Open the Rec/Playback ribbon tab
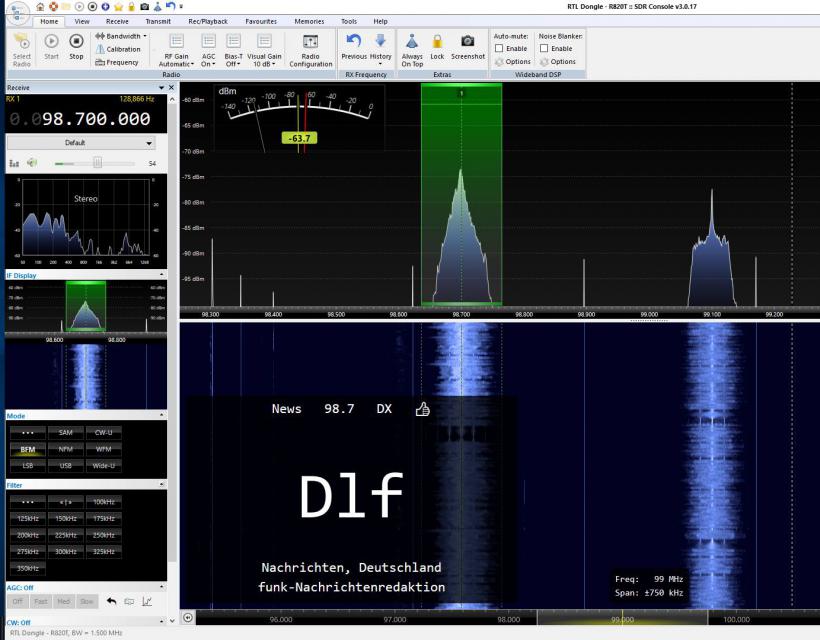 click(208, 21)
